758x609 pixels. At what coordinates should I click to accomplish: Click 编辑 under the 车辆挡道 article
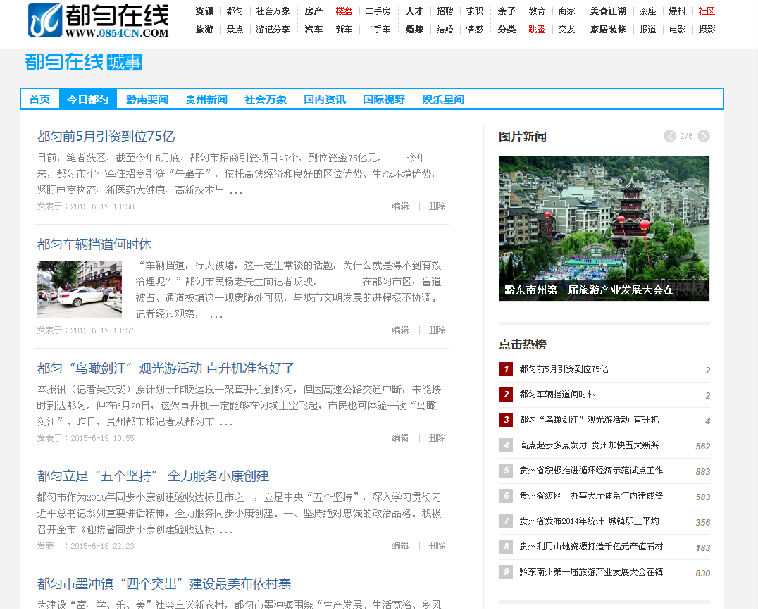coord(400,330)
